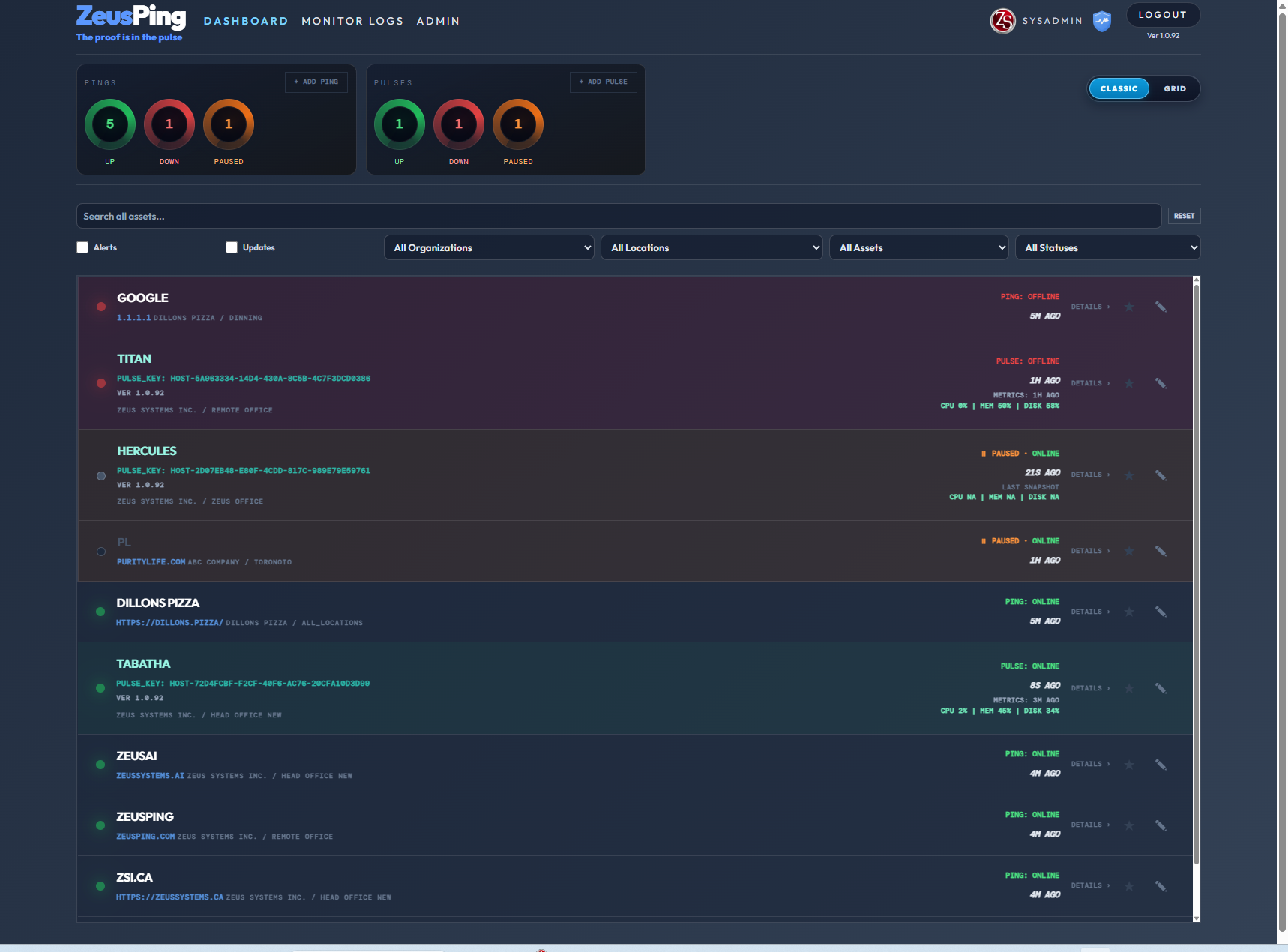Viewport: 1288px width, 952px height.
Task: Reset the search filters
Action: 1184,216
